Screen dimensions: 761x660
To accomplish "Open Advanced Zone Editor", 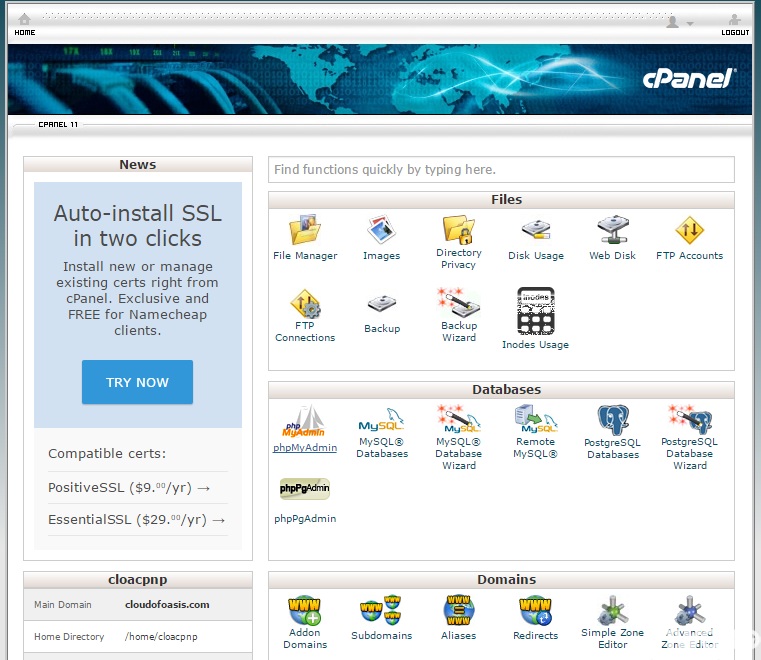I will point(690,622).
